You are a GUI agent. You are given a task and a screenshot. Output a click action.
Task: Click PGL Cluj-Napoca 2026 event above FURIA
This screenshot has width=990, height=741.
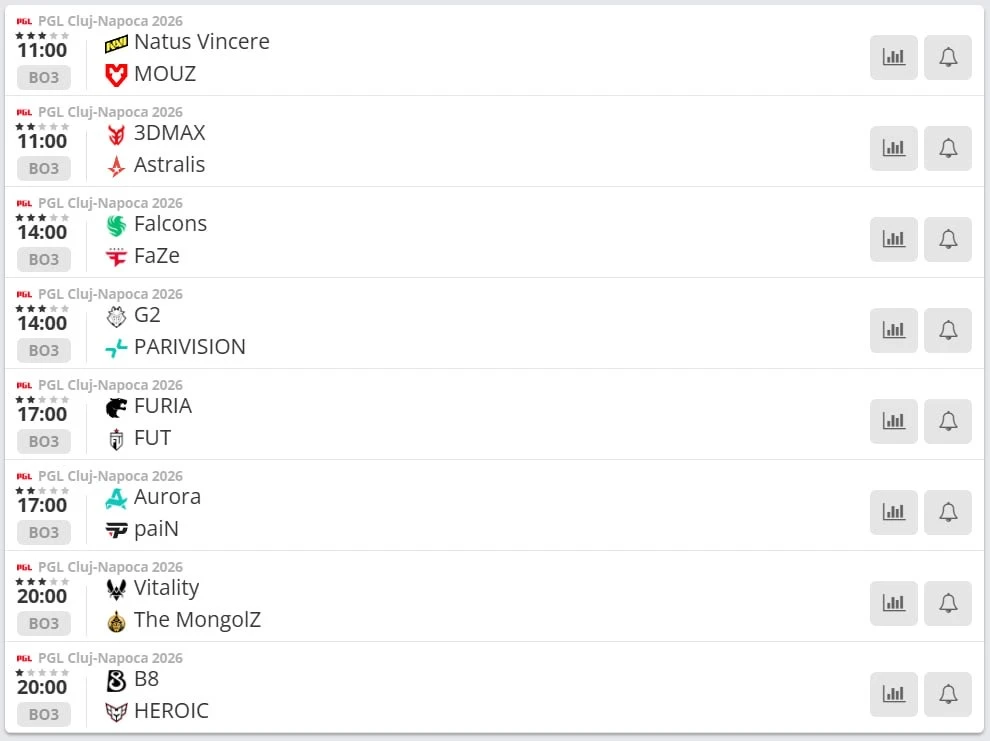(110, 385)
